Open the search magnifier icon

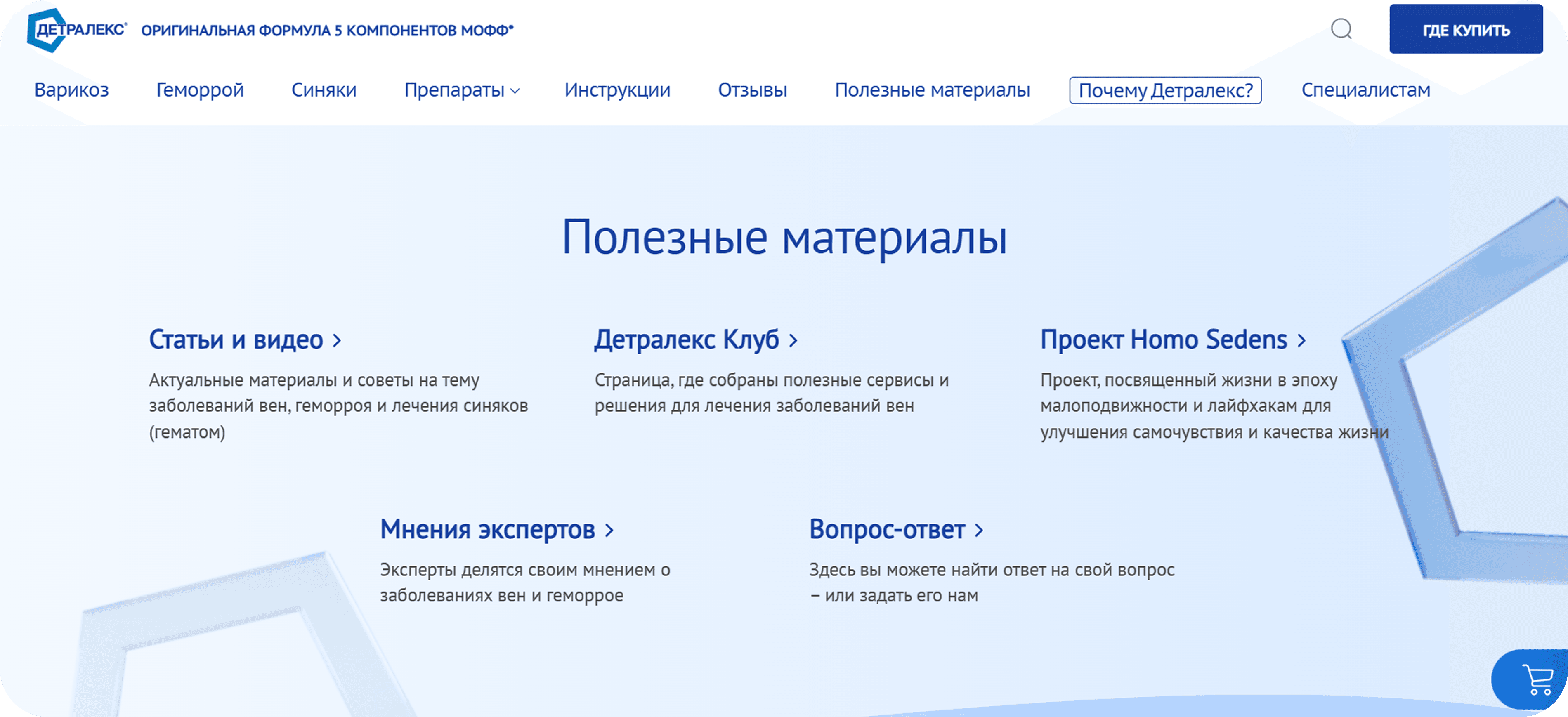[x=1341, y=28]
